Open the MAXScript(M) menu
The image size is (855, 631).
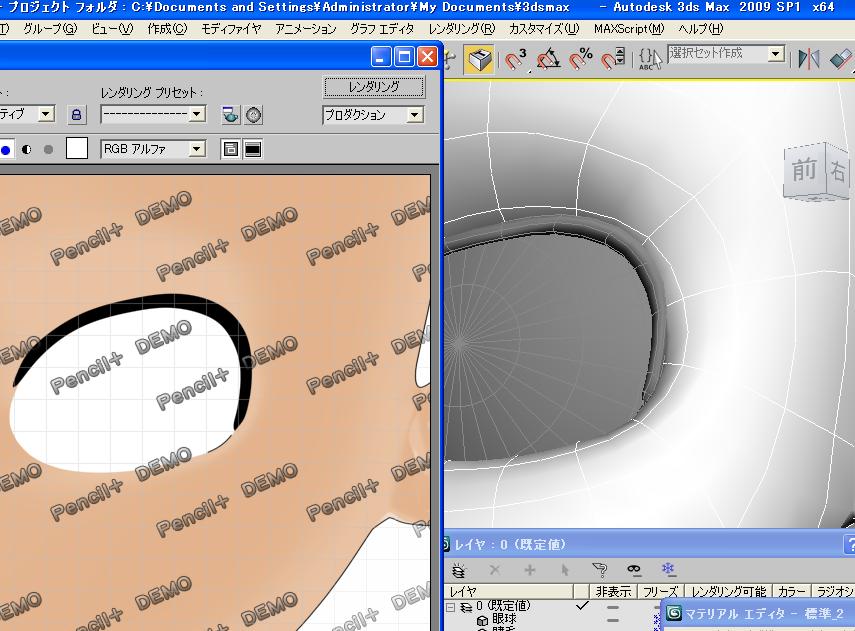tap(629, 29)
